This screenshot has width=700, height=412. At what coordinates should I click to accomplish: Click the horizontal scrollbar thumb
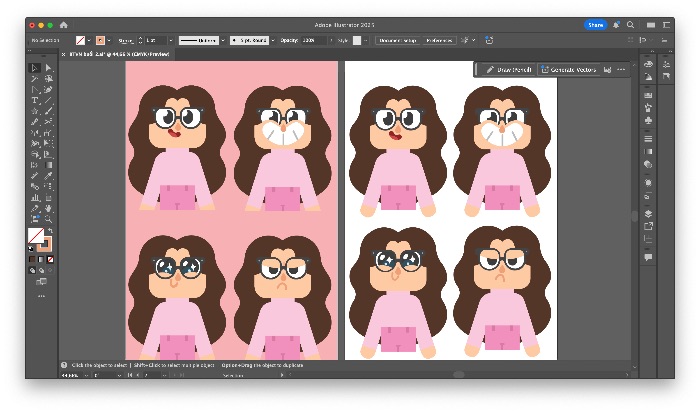(458, 375)
